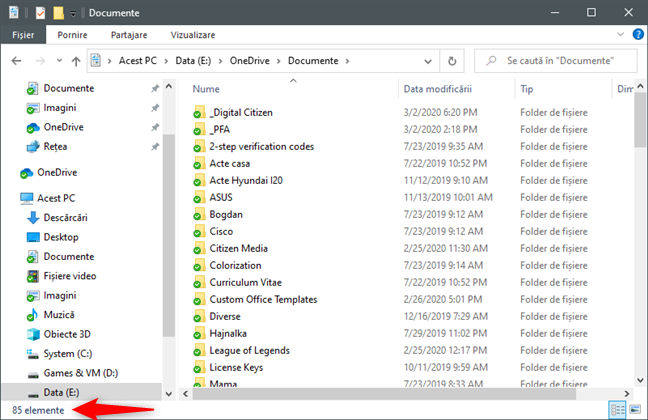Click Properties icon in quick access toolbar

(x=40, y=13)
